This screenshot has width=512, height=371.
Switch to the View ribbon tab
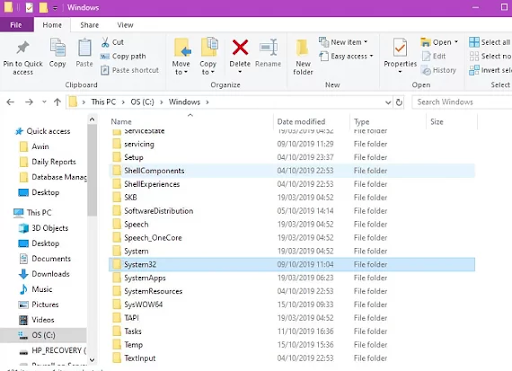tap(125, 25)
